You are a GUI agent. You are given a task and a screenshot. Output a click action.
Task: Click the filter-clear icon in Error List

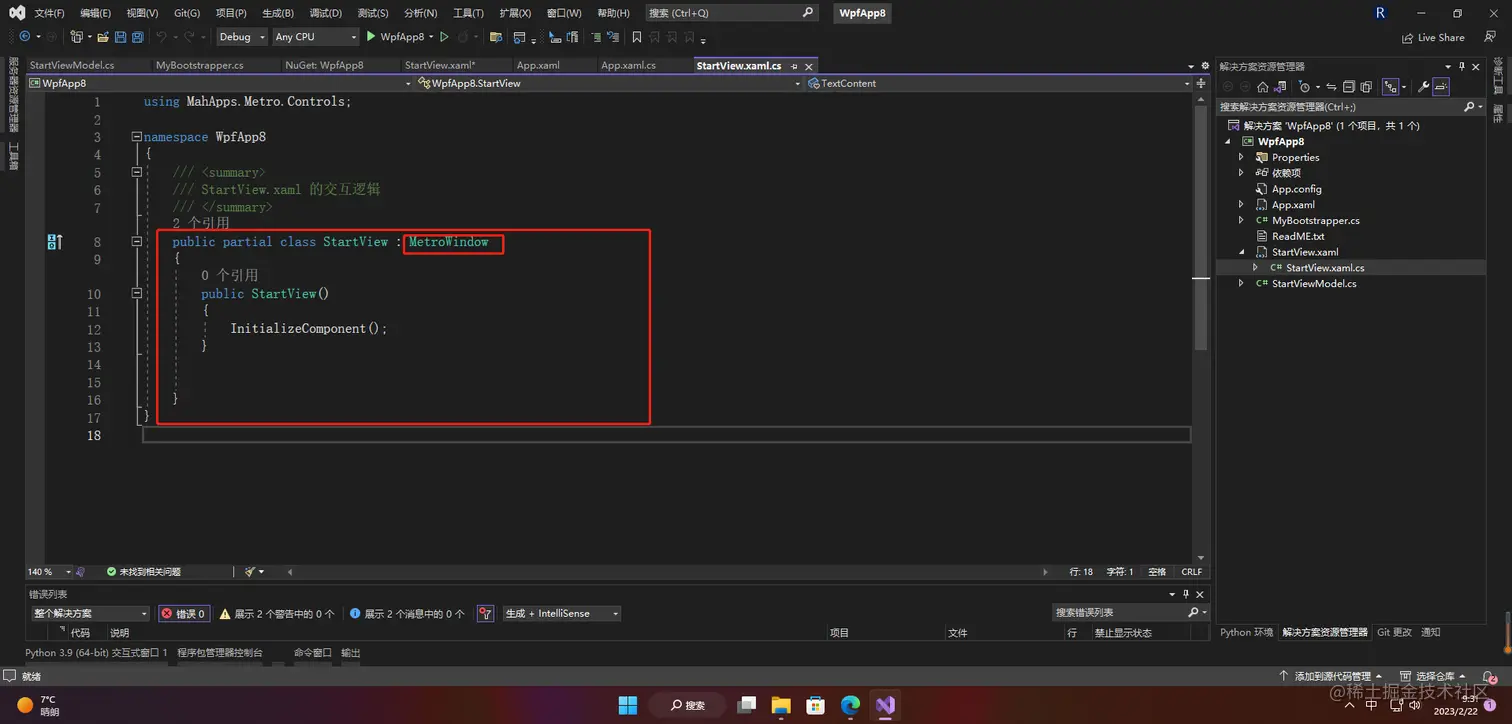tap(485, 613)
